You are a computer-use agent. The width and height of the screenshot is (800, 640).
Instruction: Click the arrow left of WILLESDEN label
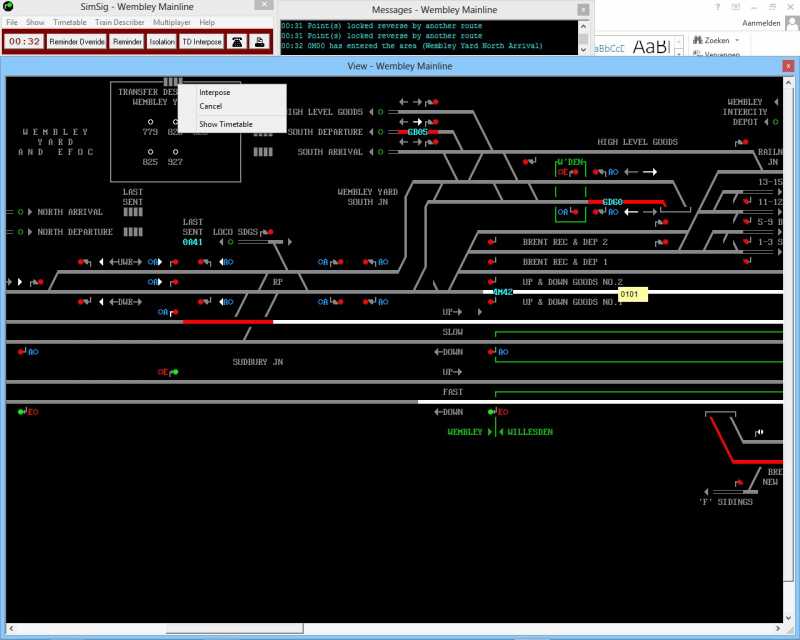pyautogui.click(x=501, y=432)
